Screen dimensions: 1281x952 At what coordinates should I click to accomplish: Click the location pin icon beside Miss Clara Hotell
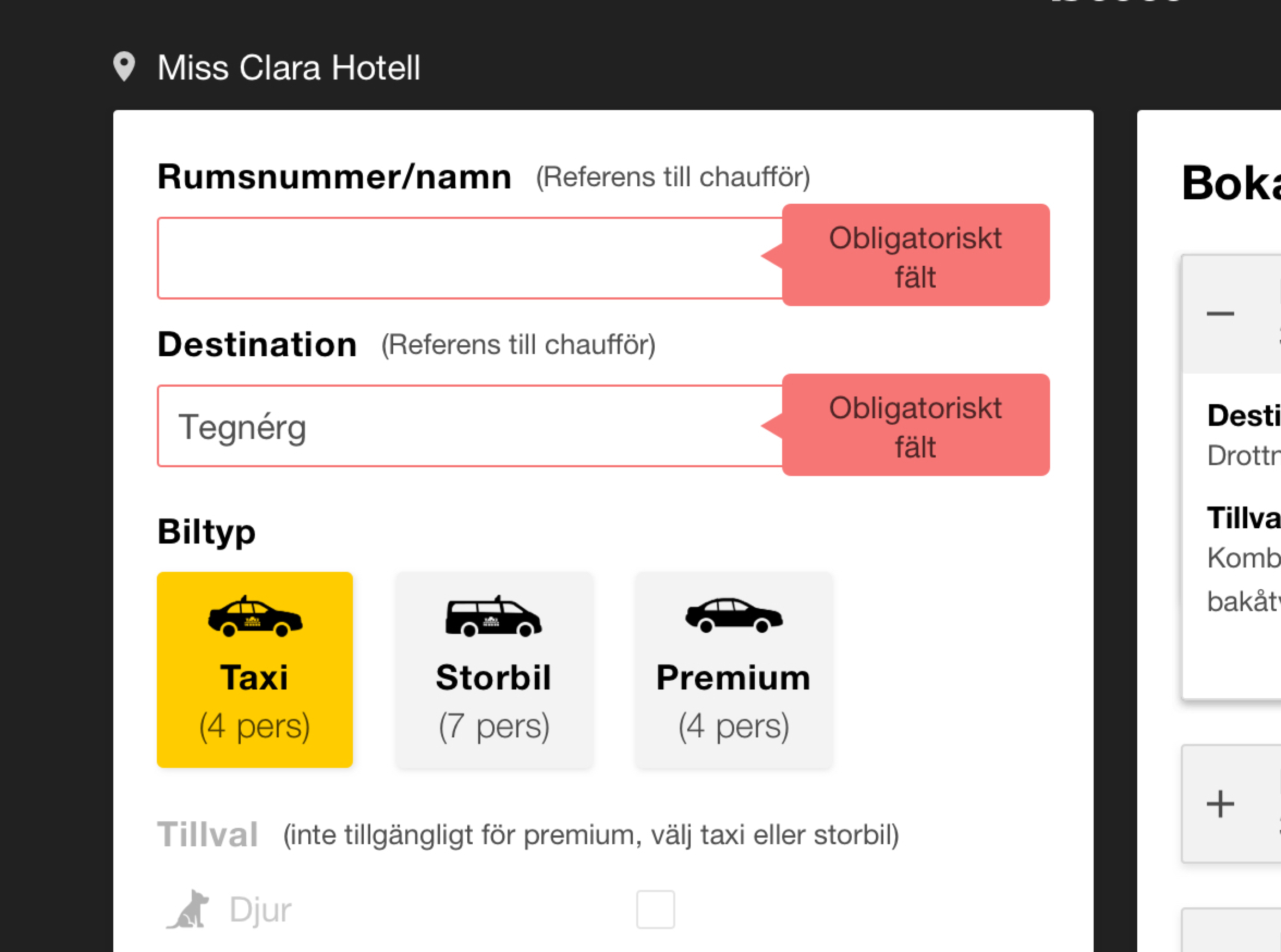tap(124, 67)
